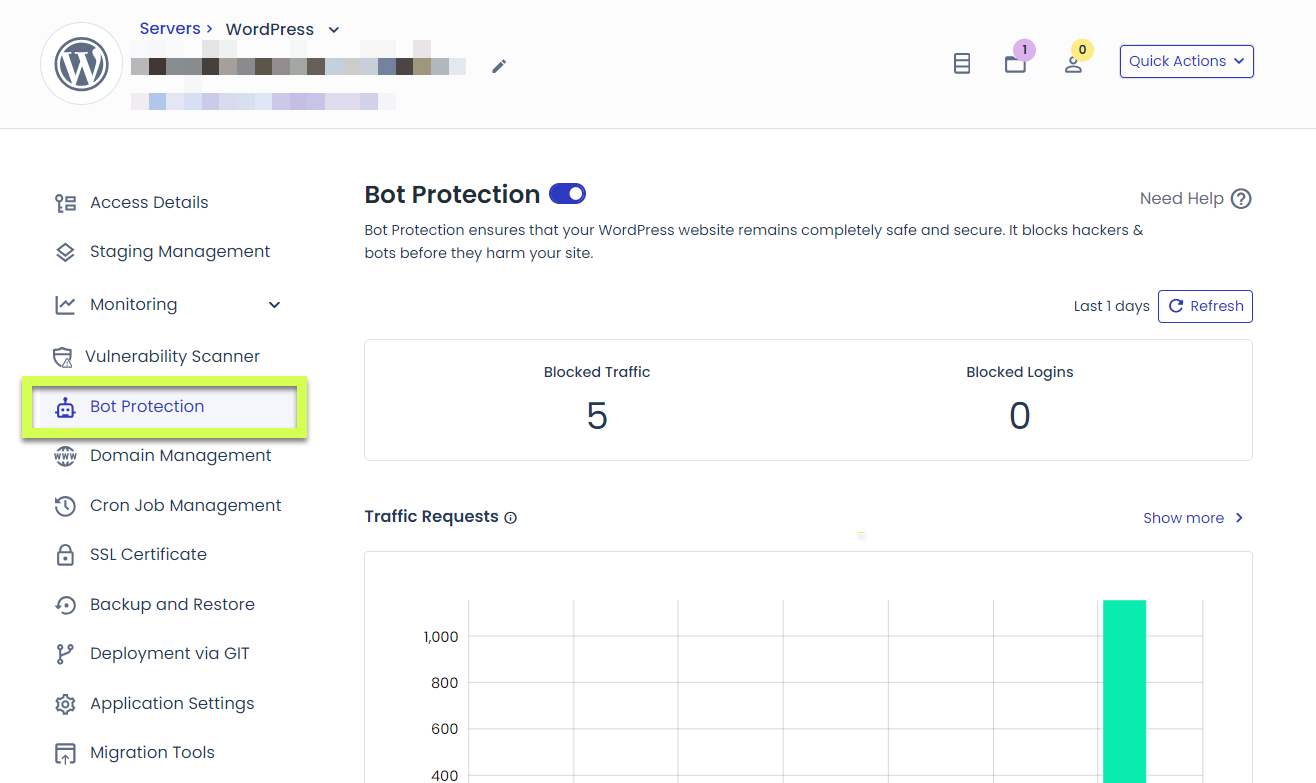Open Access Details menu item
The image size is (1316, 783).
[x=149, y=203]
